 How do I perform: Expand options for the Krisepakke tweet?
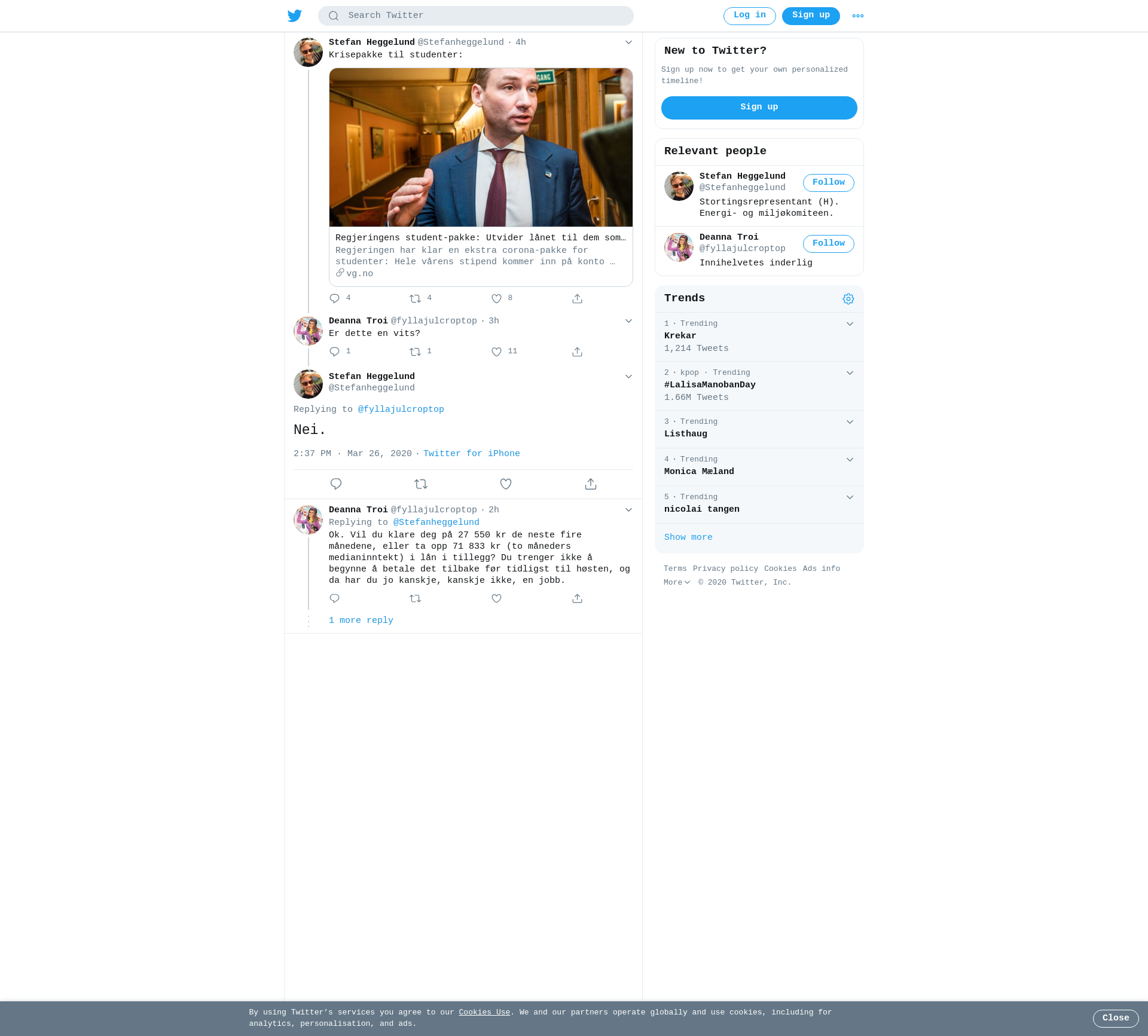[x=628, y=42]
